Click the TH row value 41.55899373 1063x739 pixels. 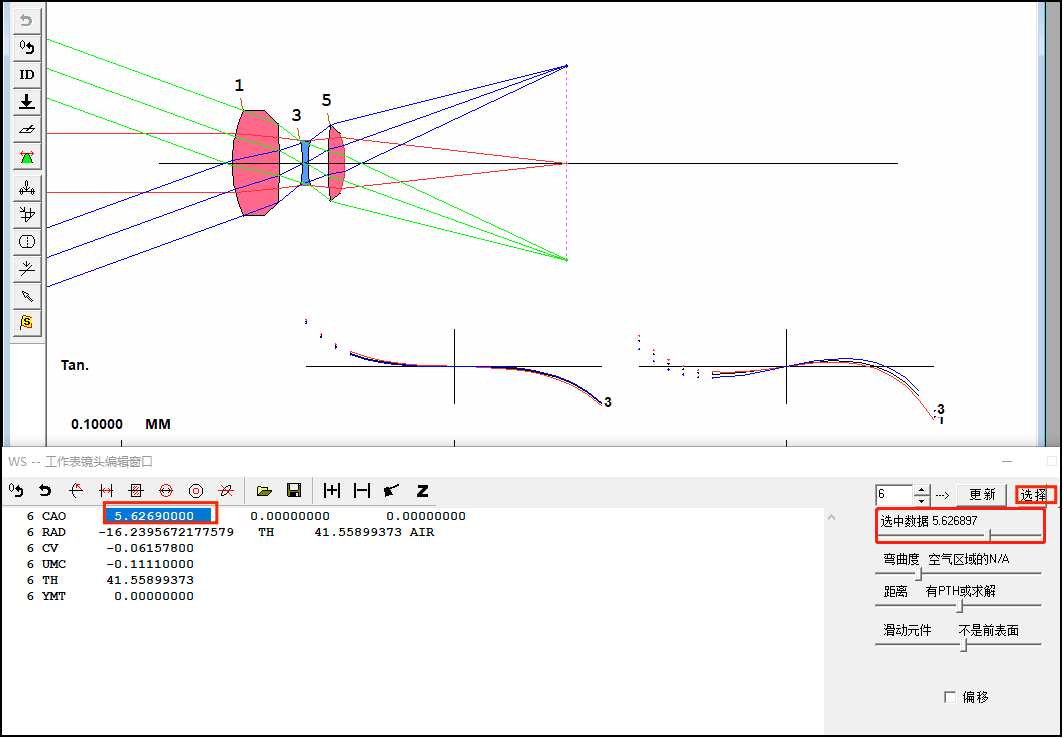[x=150, y=580]
